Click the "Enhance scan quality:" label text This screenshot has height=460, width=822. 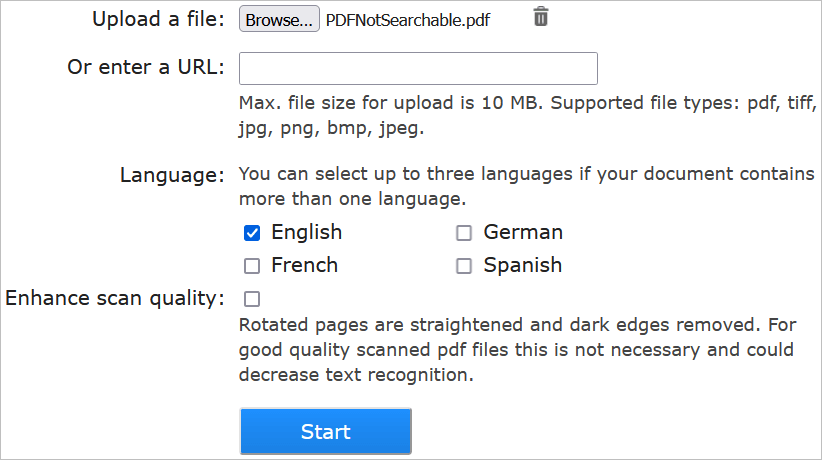click(115, 298)
